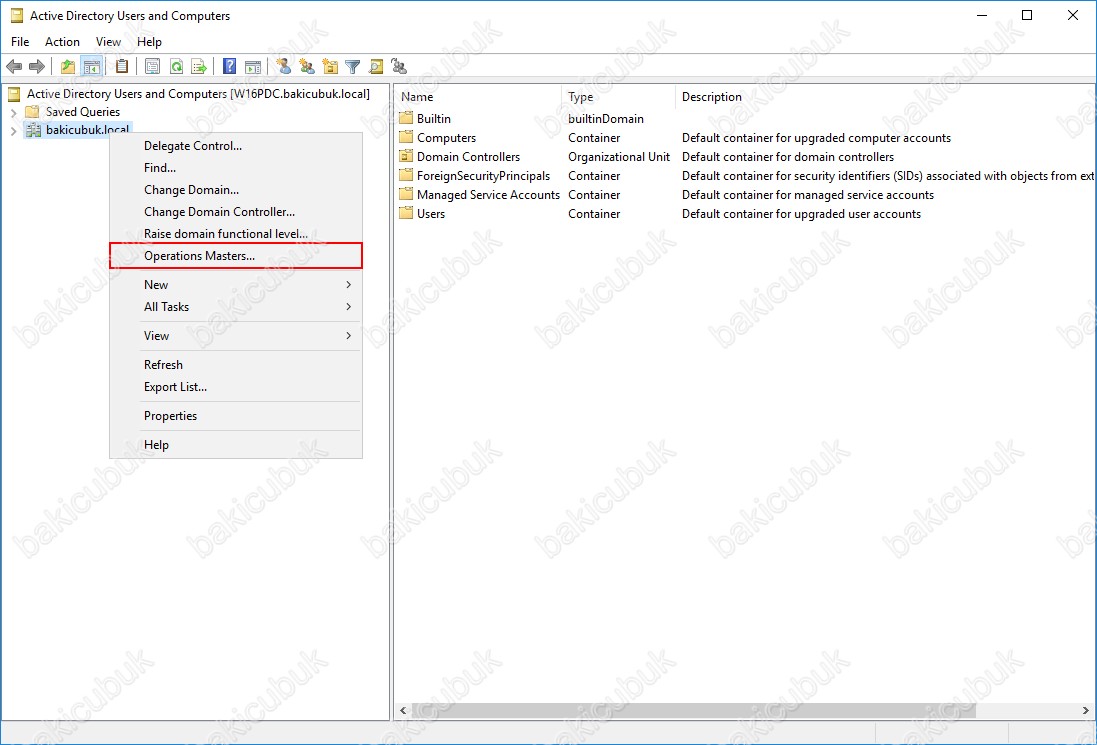Click the blue Help question mark icon
This screenshot has width=1097, height=745.
(x=229, y=66)
